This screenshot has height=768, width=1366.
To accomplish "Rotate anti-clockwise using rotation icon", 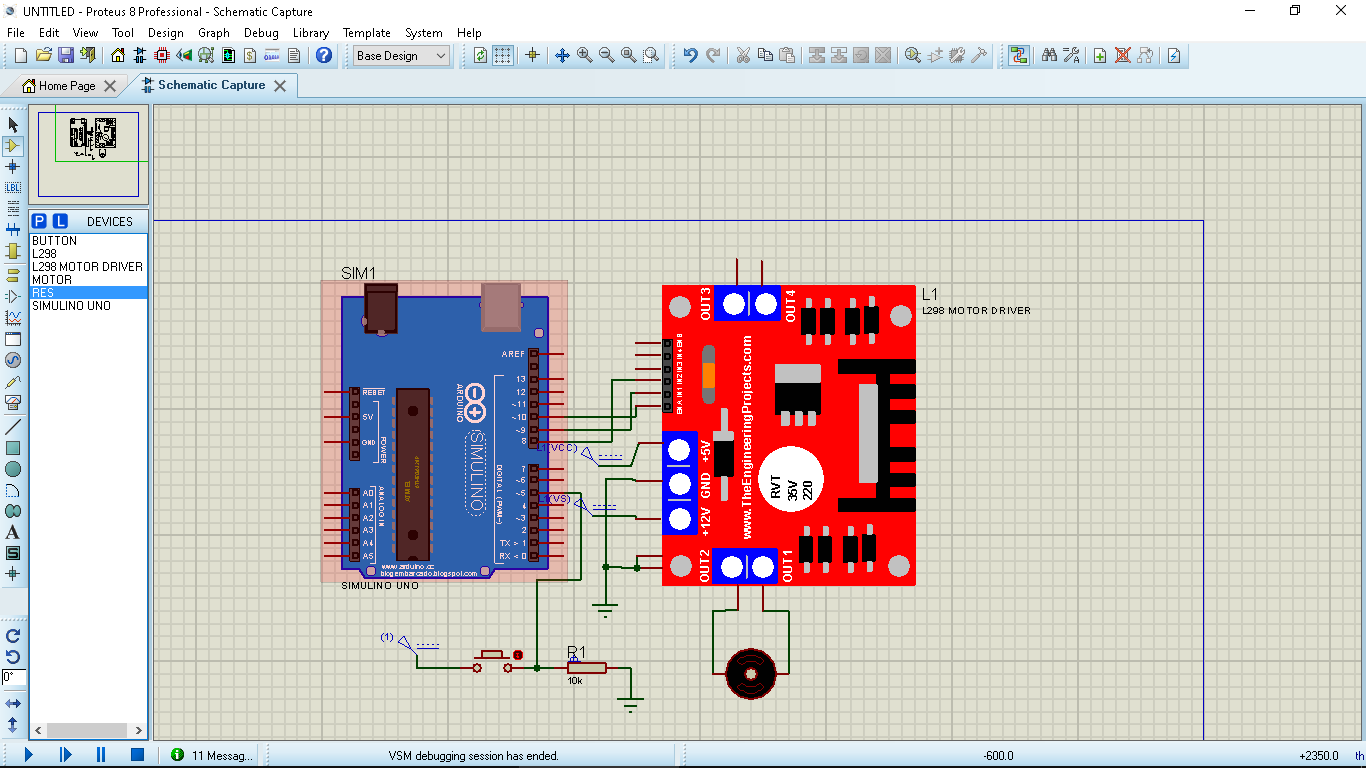I will click(13, 656).
